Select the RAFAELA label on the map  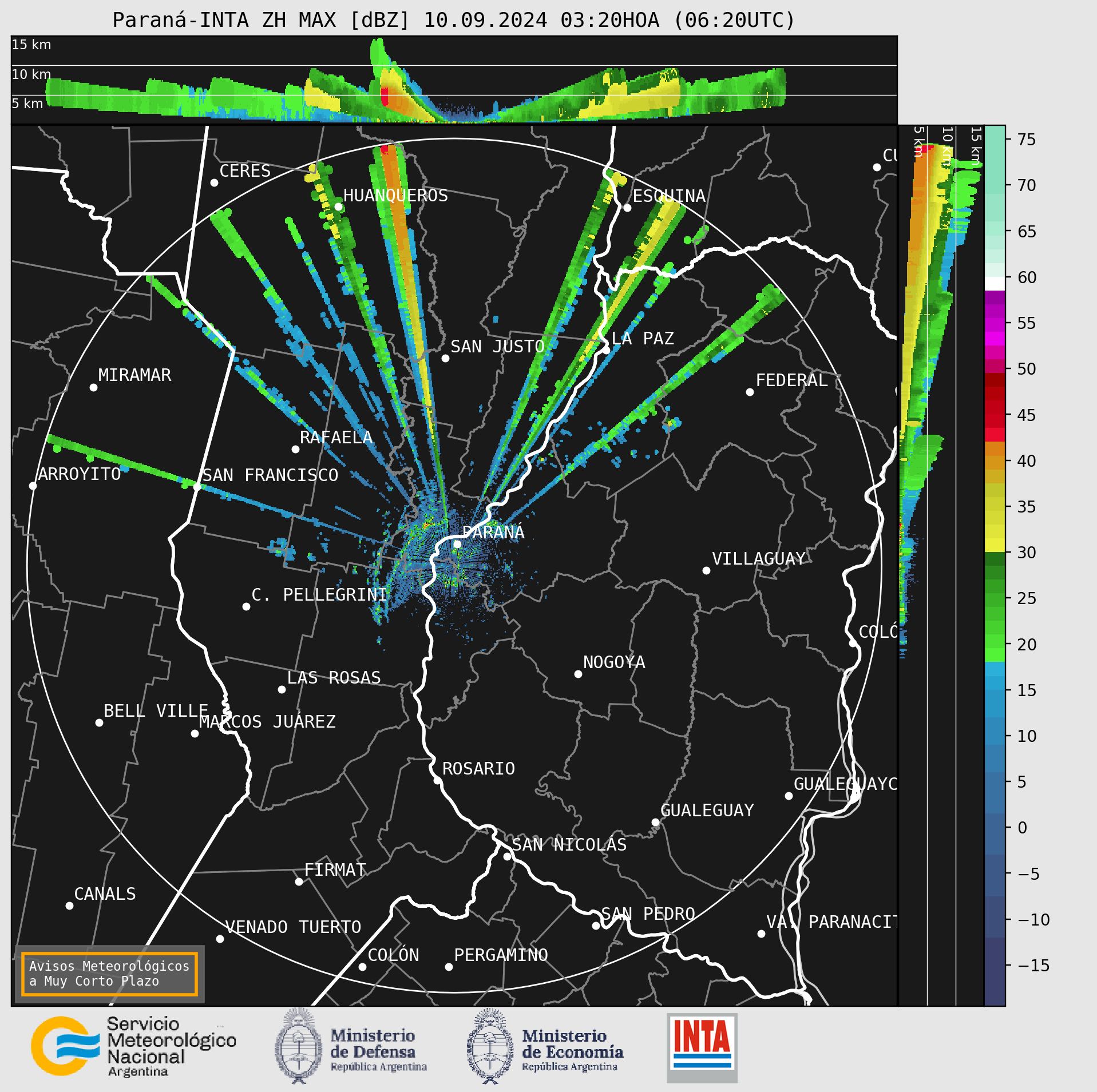point(336,438)
